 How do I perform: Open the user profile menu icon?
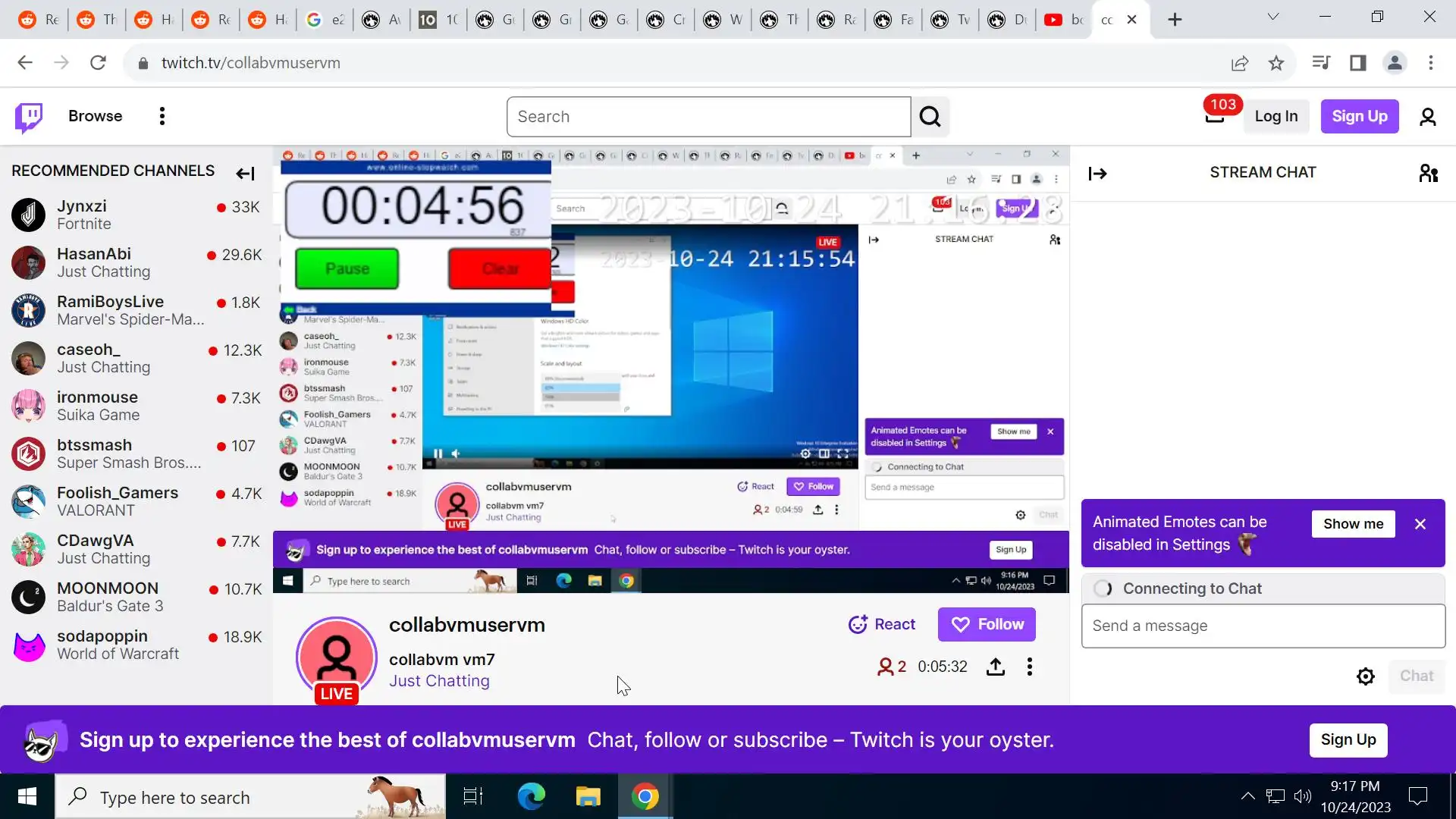pos(1427,117)
